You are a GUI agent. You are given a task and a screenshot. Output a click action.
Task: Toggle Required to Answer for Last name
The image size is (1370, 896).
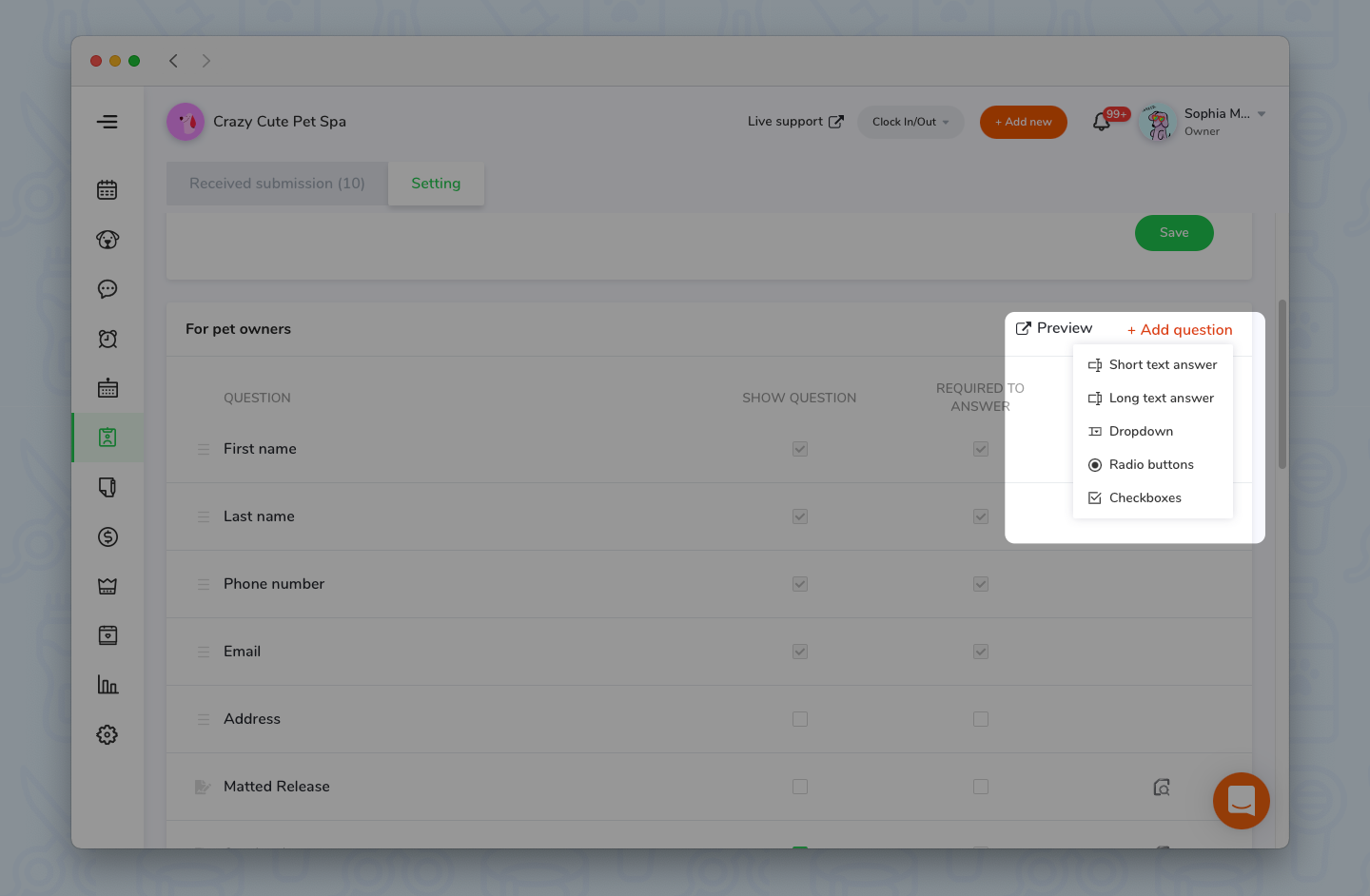pyautogui.click(x=981, y=516)
